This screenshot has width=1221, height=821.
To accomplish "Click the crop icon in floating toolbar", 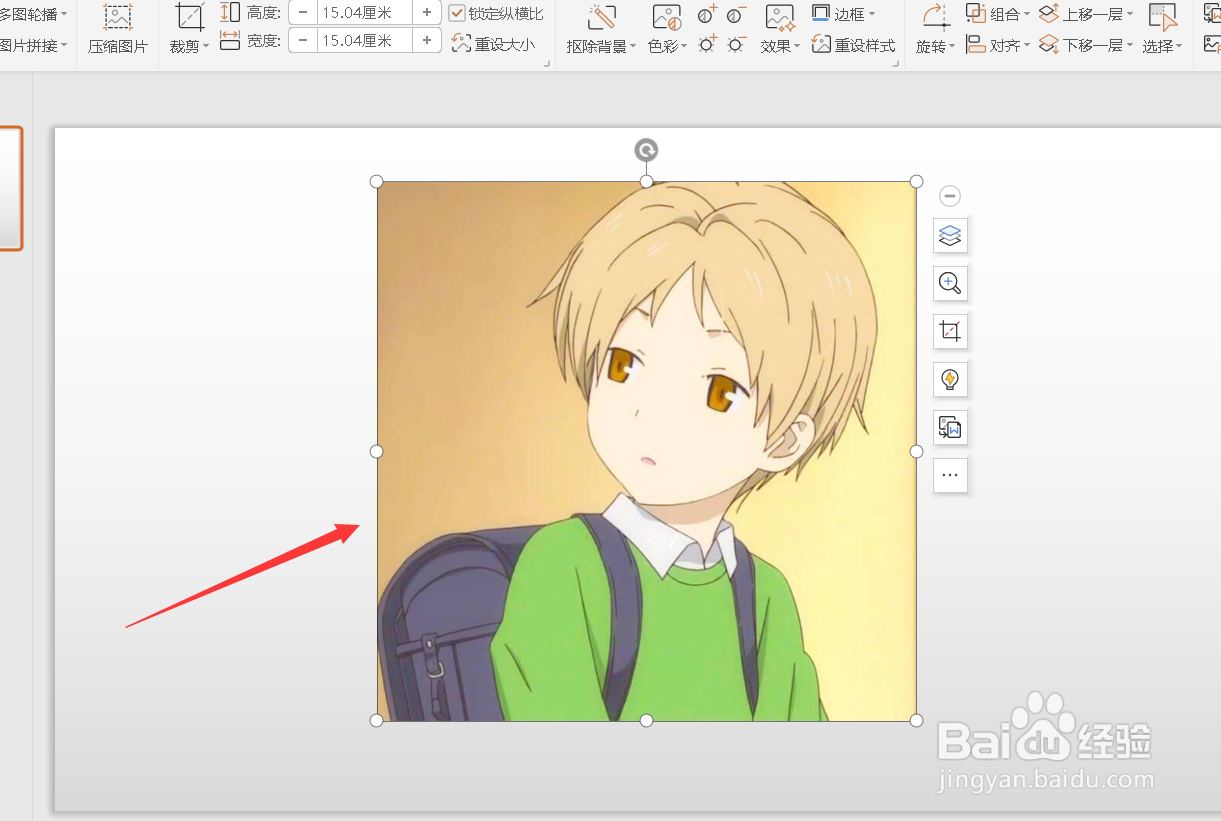I will click(950, 331).
